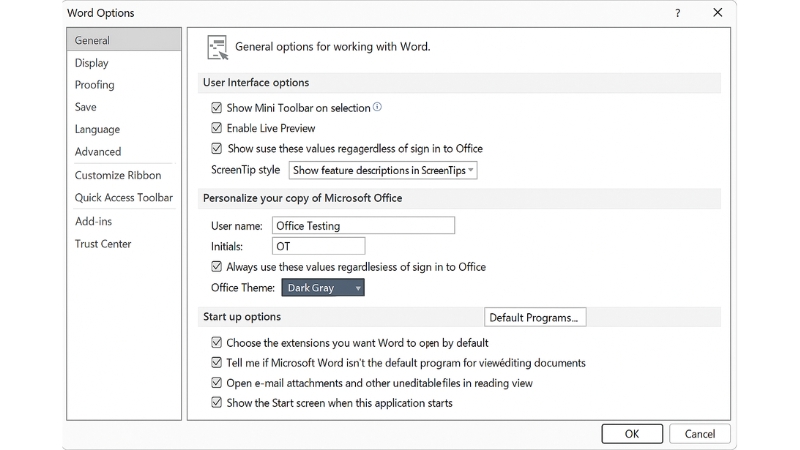Click the 'User Interface options' heading
800x450 pixels.
coord(256,83)
